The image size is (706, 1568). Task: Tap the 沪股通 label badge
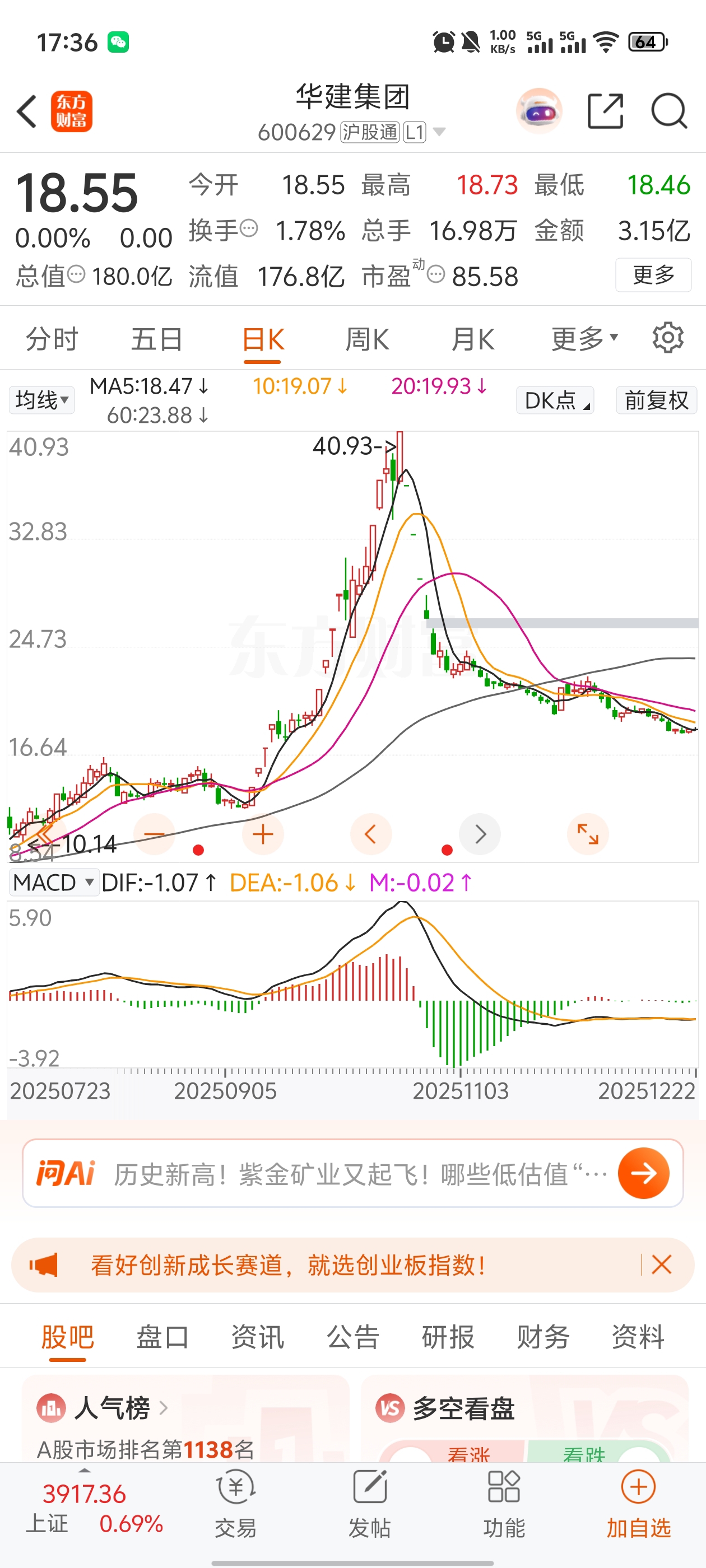(370, 132)
